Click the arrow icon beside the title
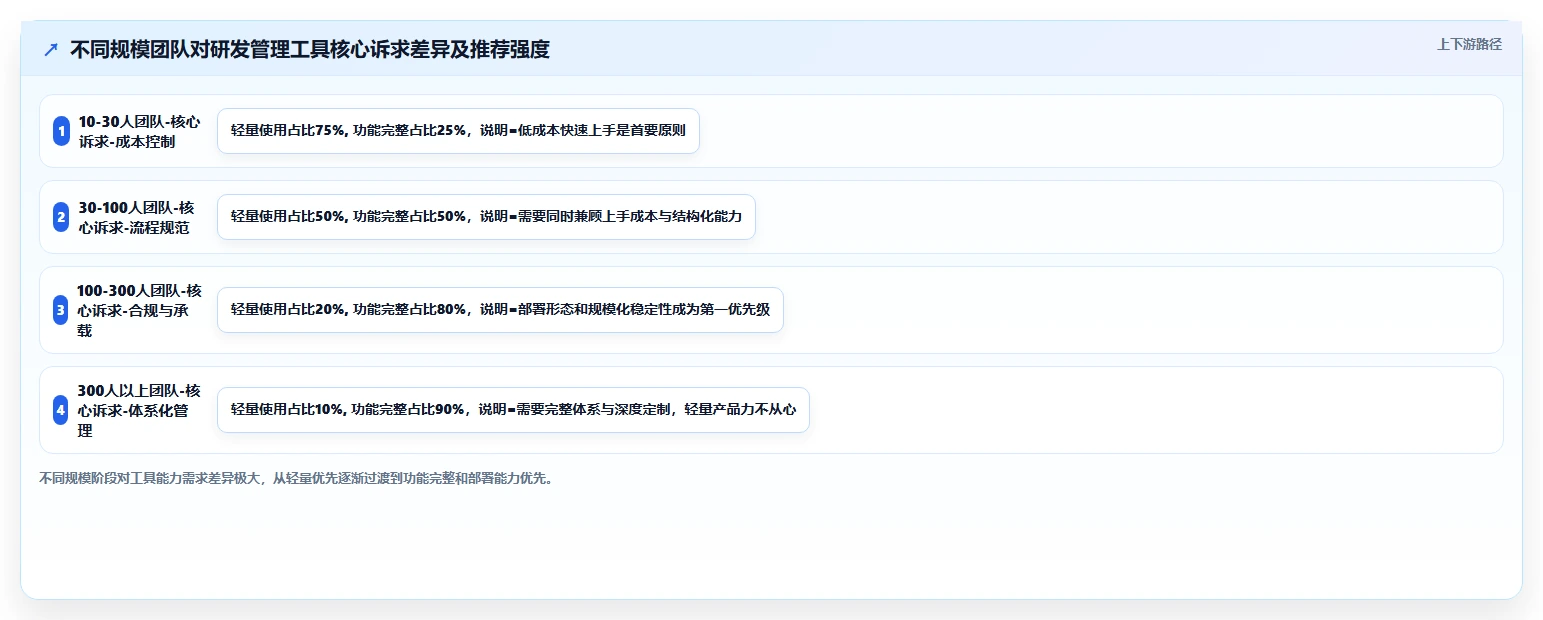The image size is (1543, 620). 51,50
